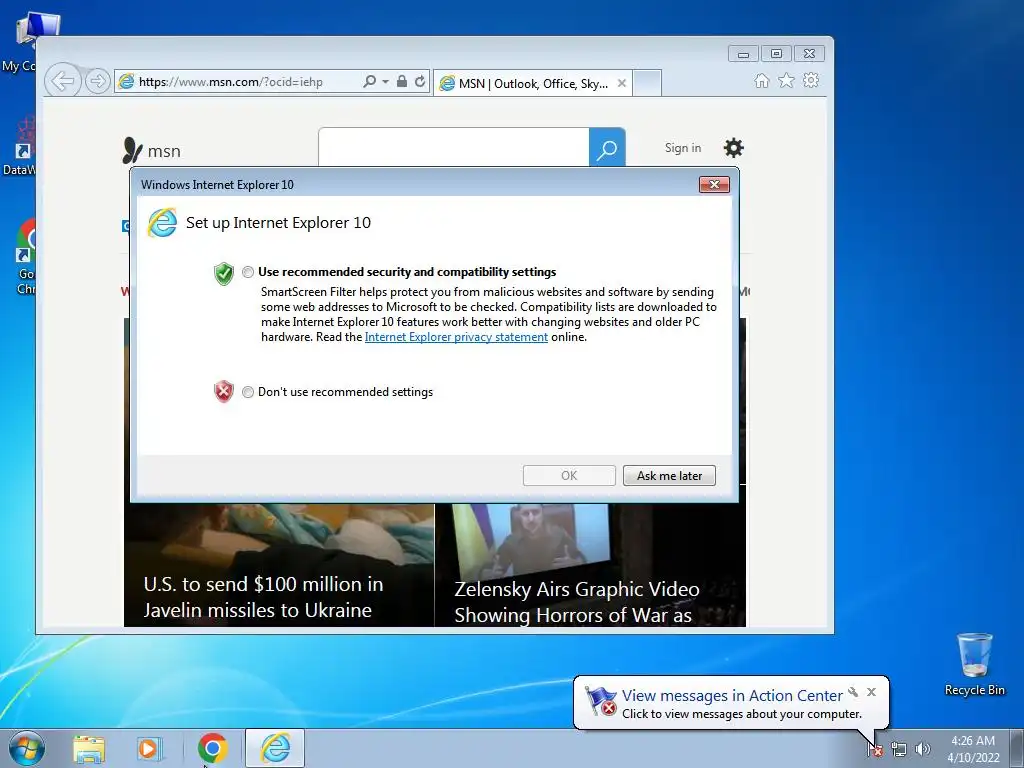Click the Show desktop strip on taskbar
Screen dimensions: 1024x768
1017,748
